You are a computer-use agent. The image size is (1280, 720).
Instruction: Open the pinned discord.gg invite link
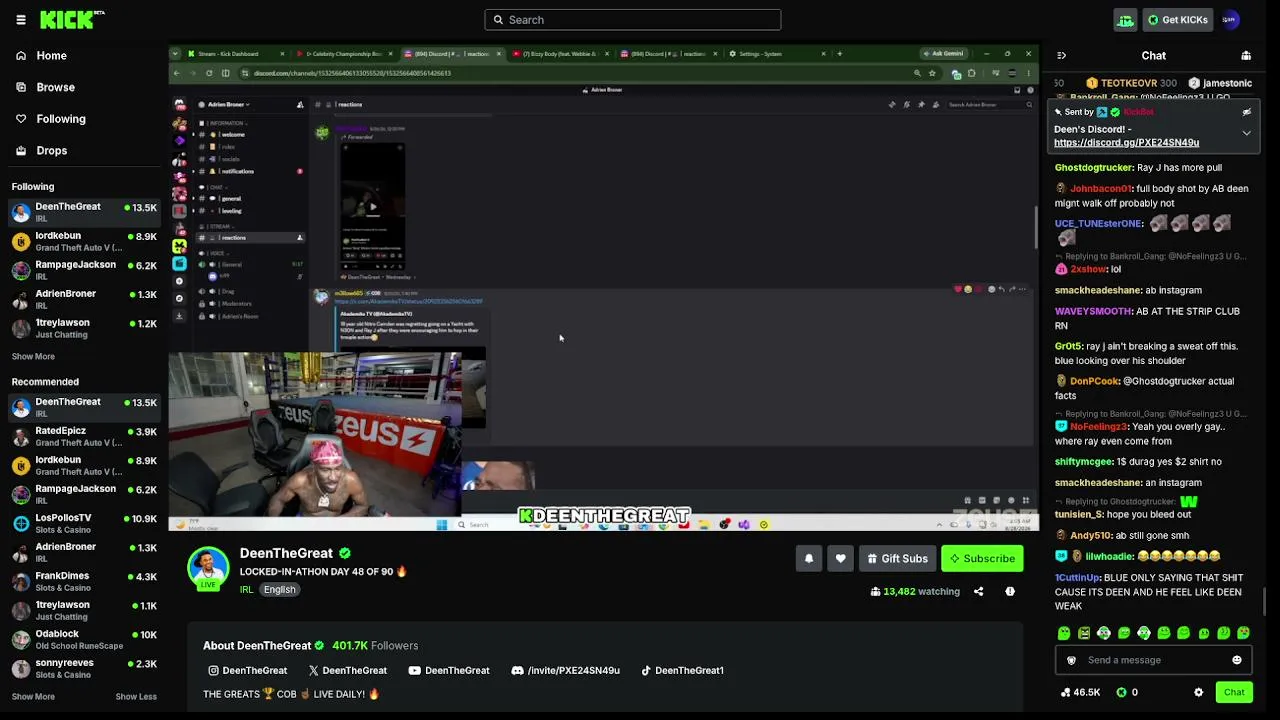pyautogui.click(x=1126, y=143)
